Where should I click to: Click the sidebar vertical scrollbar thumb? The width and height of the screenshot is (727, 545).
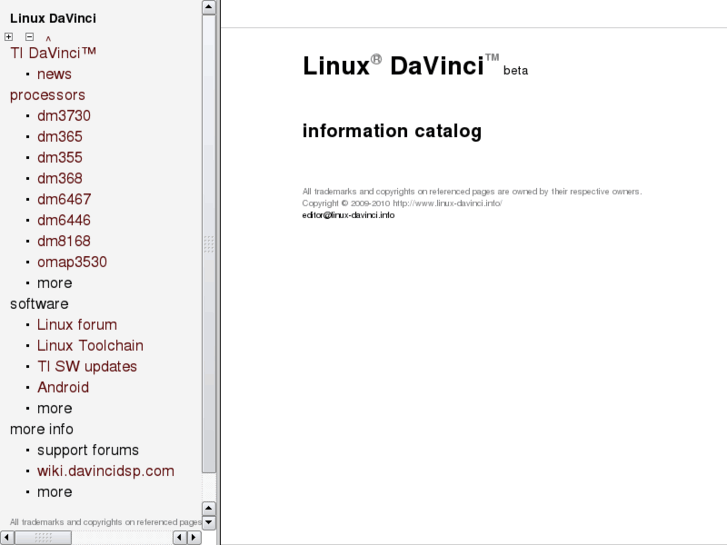tap(209, 244)
